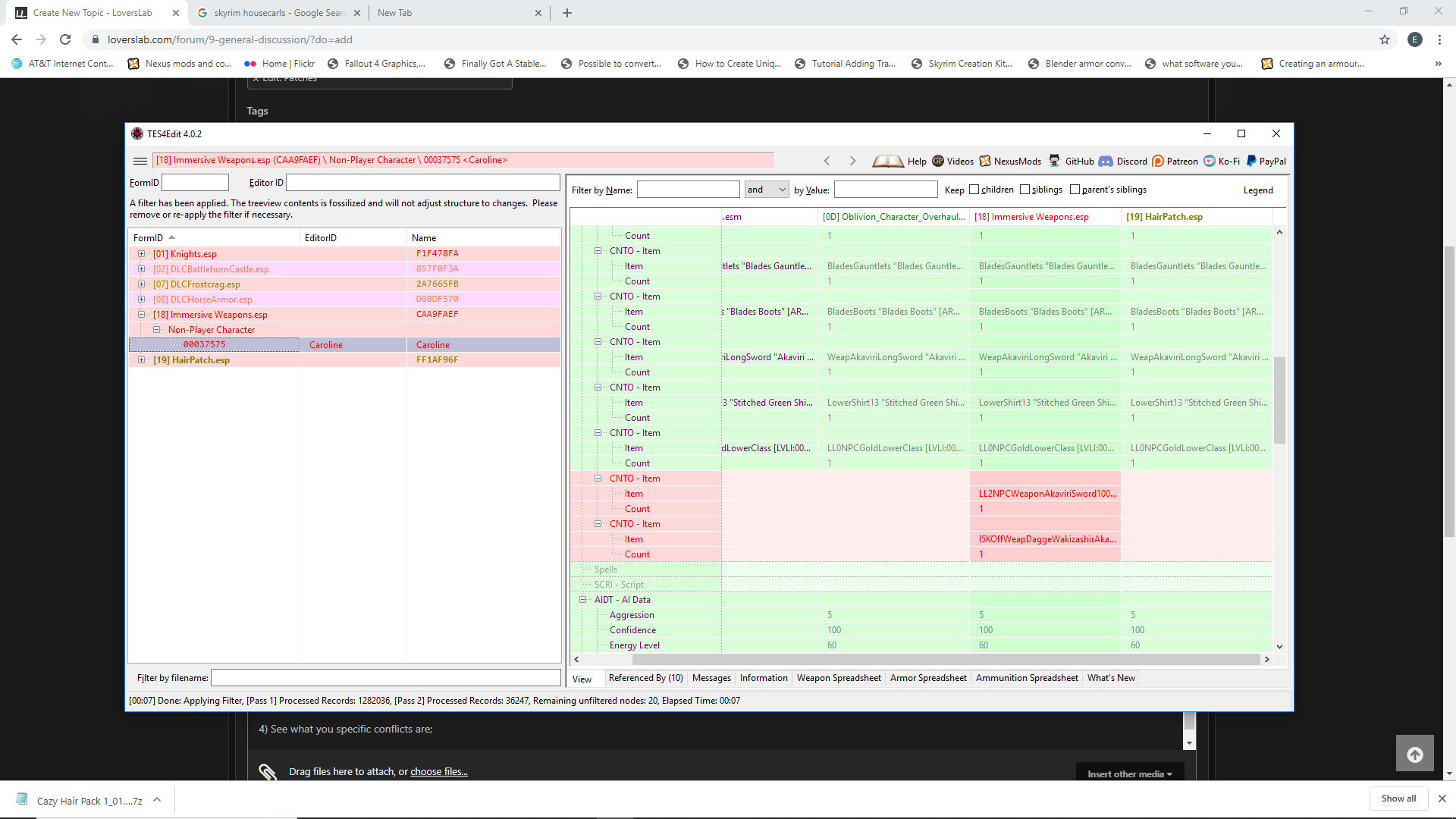Click the navigate back arrow in TES4Edit
Image resolution: width=1456 pixels, height=819 pixels.
coord(827,161)
